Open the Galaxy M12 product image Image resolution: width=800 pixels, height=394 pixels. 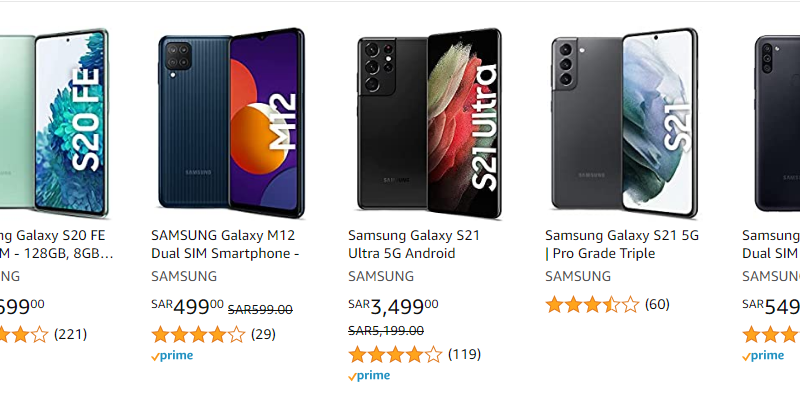click(232, 123)
